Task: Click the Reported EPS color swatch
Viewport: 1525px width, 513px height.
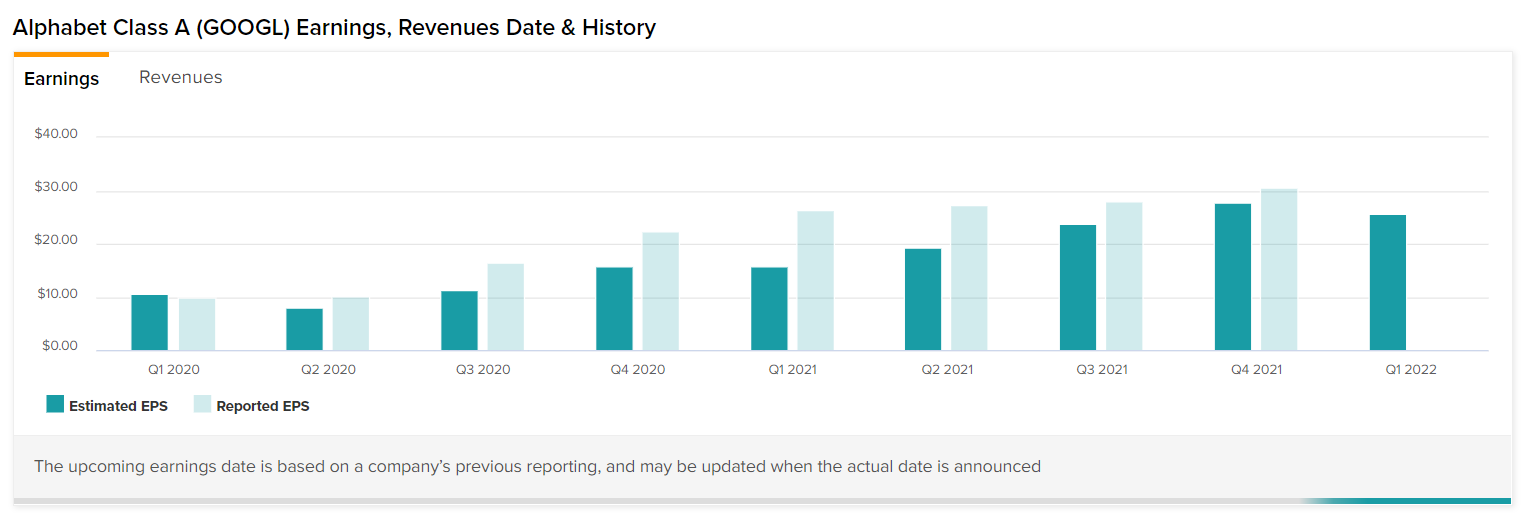Action: [x=202, y=404]
